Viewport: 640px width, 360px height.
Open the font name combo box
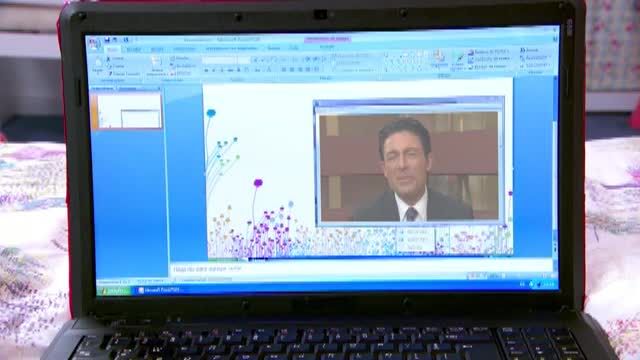click(x=220, y=60)
